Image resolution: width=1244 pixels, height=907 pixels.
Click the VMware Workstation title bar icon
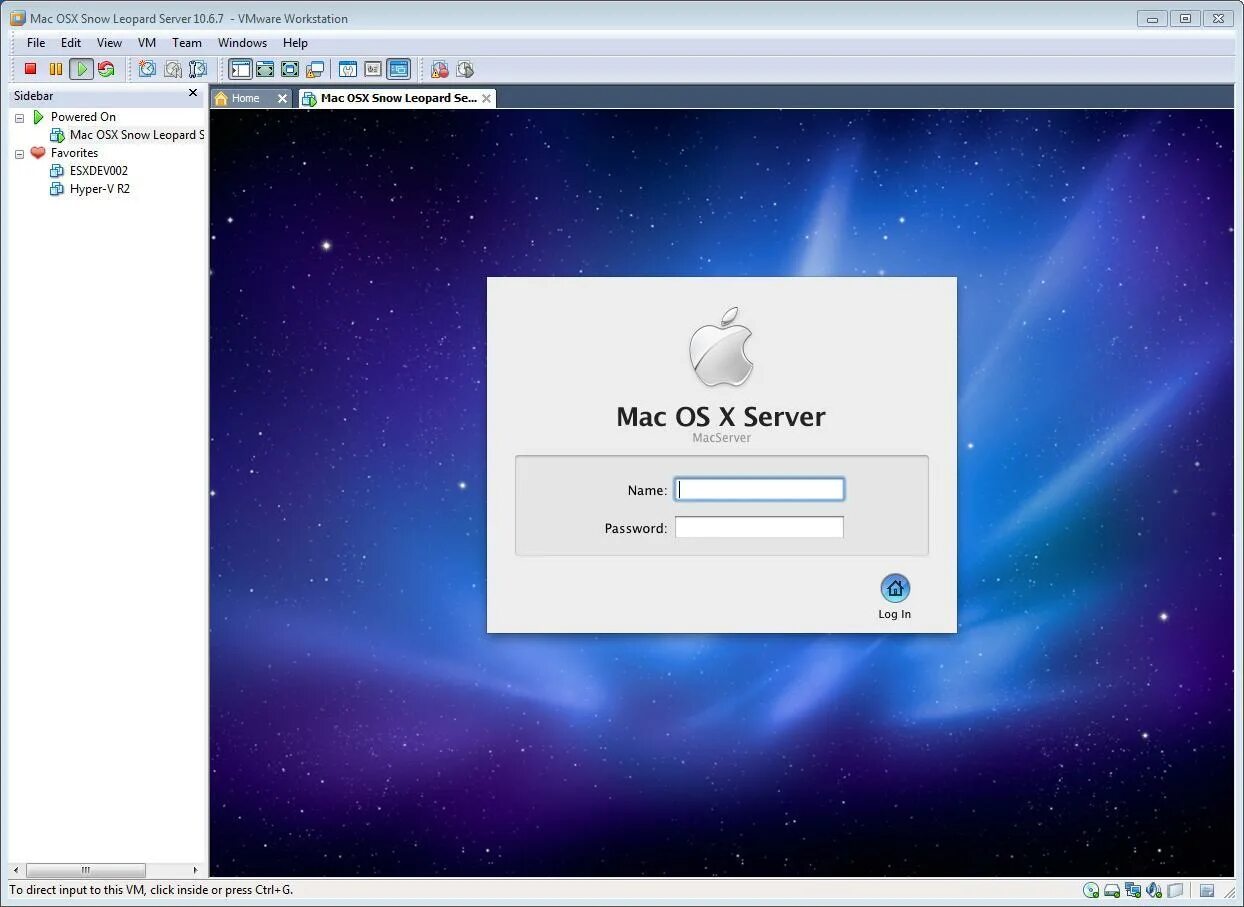pos(18,18)
